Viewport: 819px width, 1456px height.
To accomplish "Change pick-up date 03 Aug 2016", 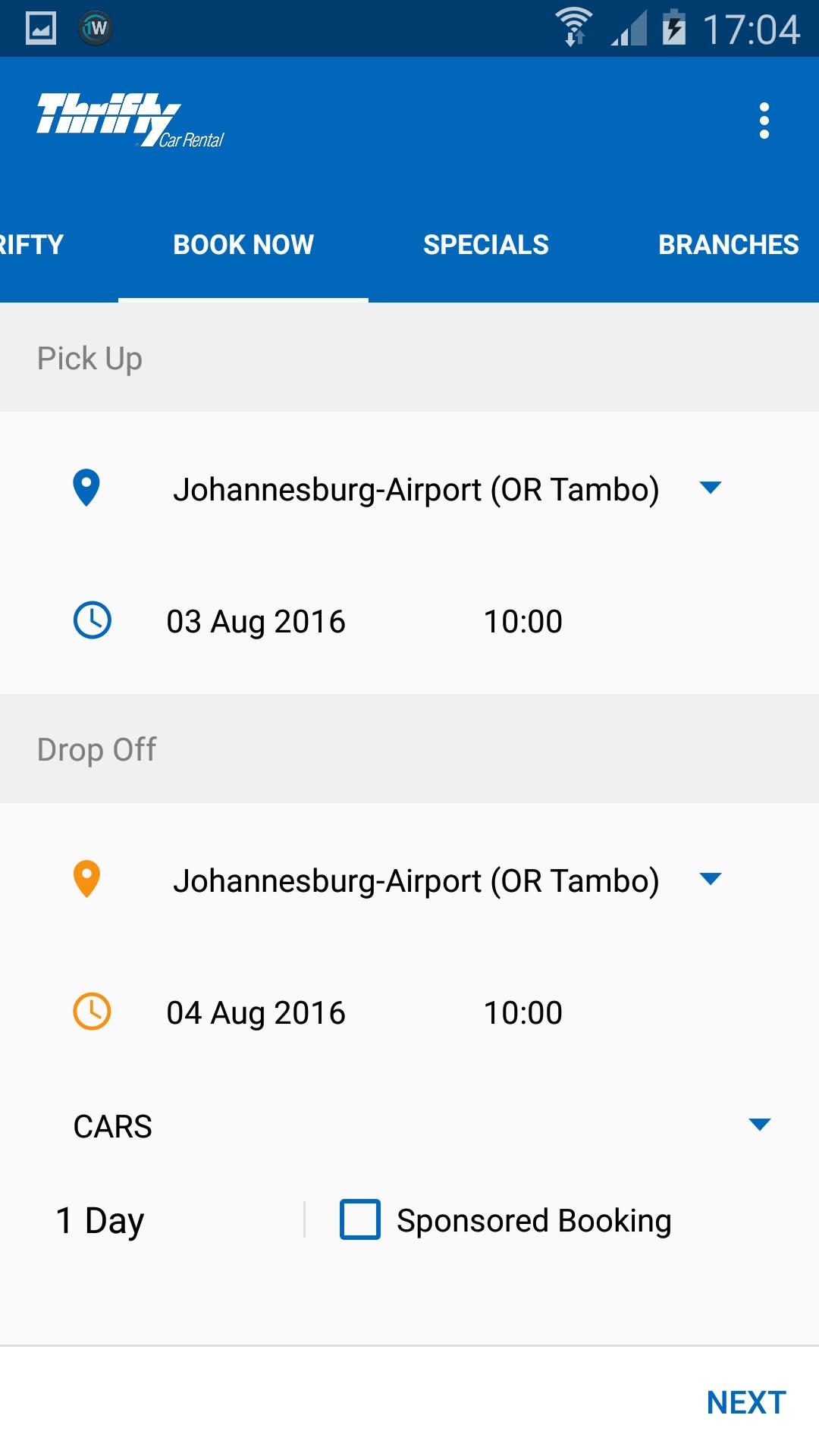I will pyautogui.click(x=256, y=621).
